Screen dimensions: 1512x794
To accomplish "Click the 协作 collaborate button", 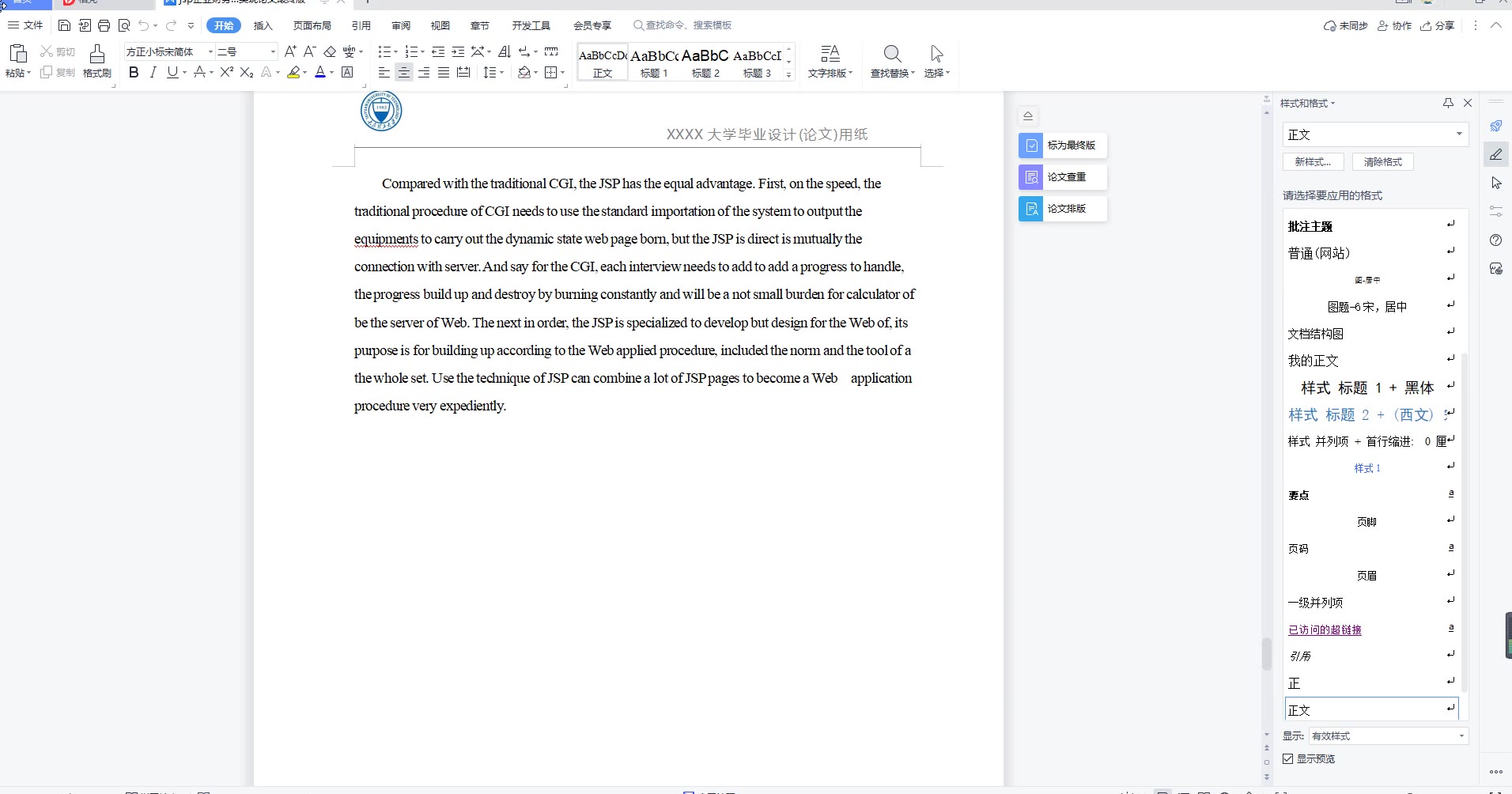I will click(x=1394, y=25).
